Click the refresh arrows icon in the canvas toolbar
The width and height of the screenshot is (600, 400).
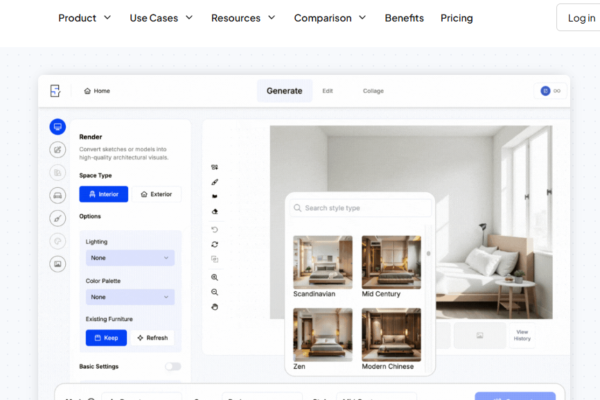(x=215, y=244)
